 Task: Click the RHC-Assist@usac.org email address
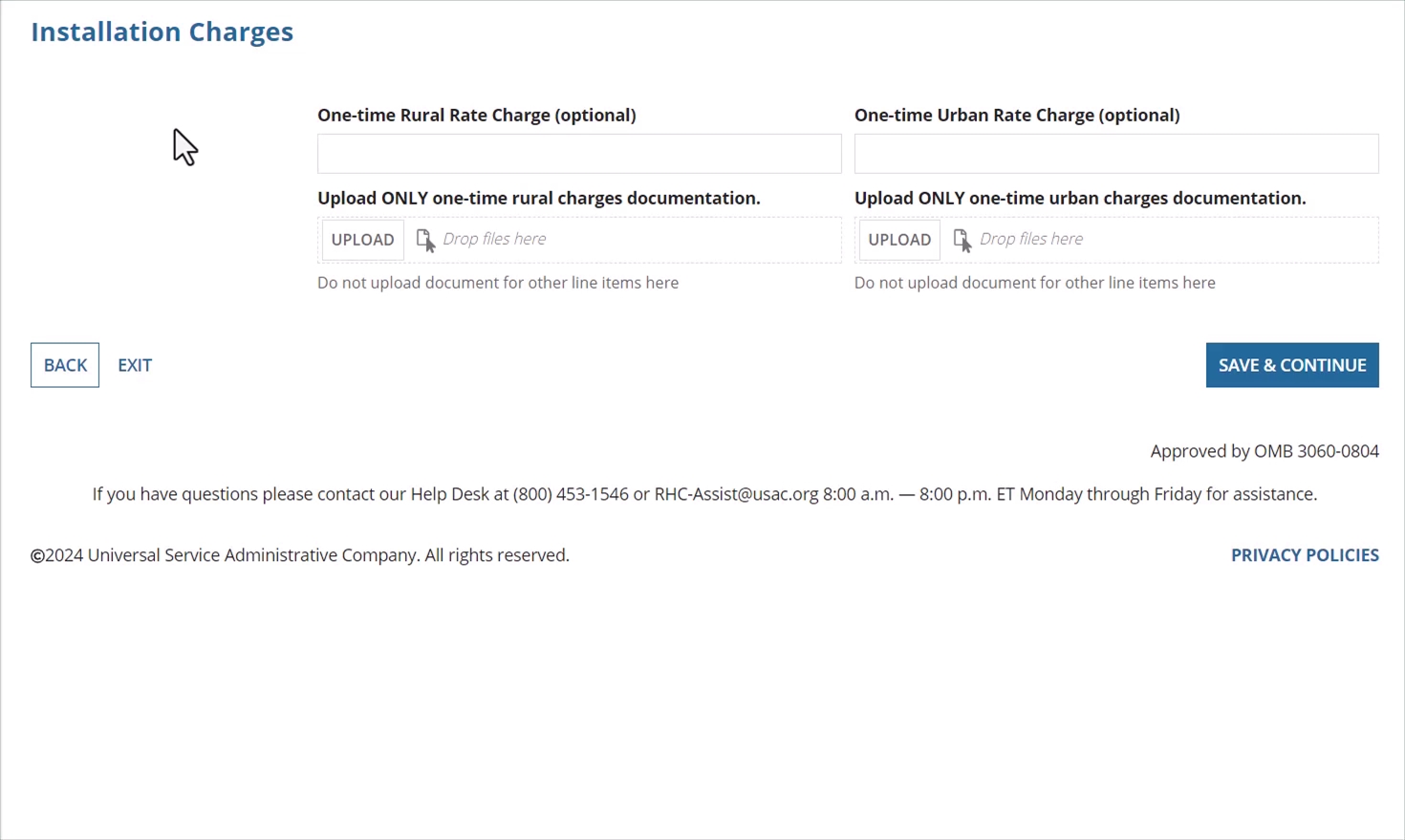point(736,494)
